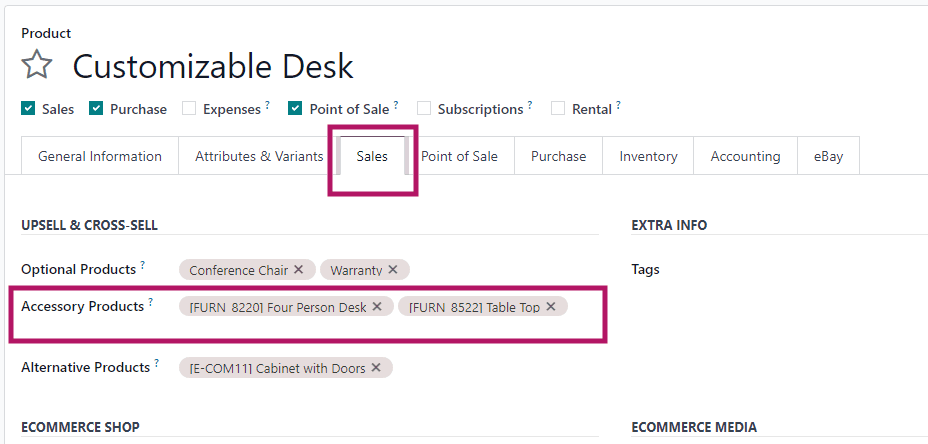The width and height of the screenshot is (928, 444).
Task: Open the General Information tab
Action: 100,156
